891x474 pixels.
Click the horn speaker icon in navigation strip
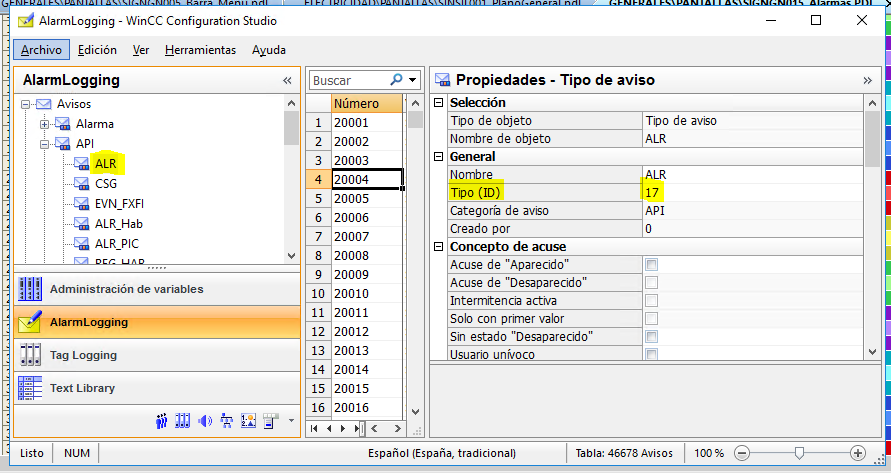[205, 421]
